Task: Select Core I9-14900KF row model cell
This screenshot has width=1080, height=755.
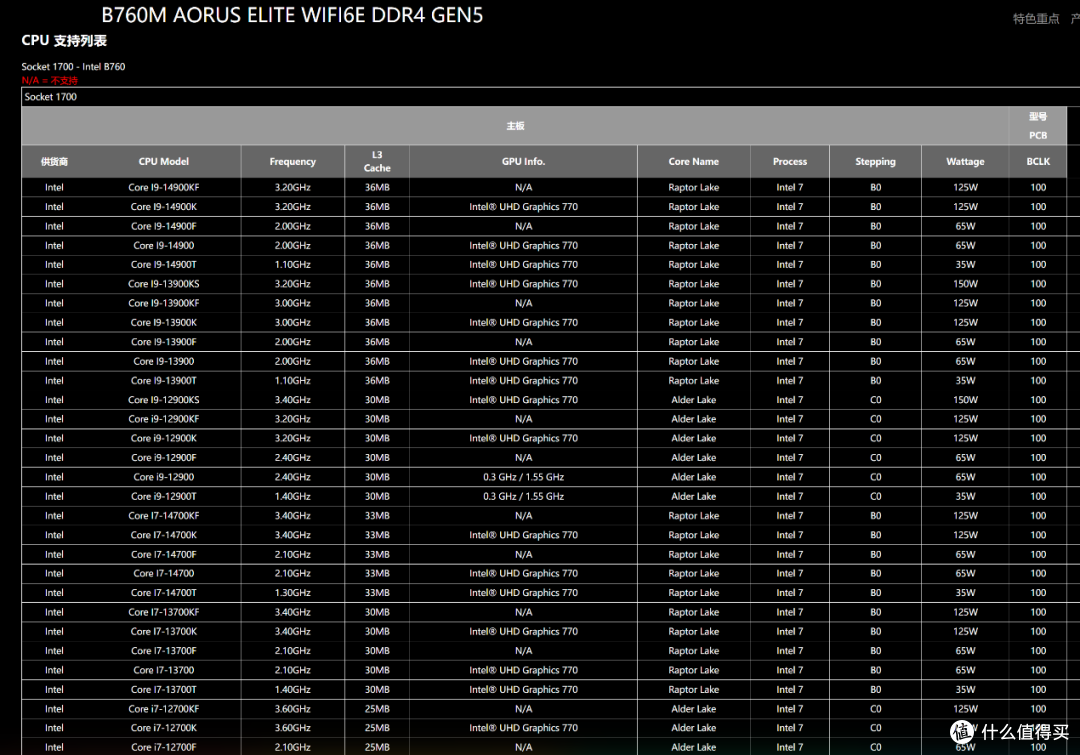Action: coord(163,187)
